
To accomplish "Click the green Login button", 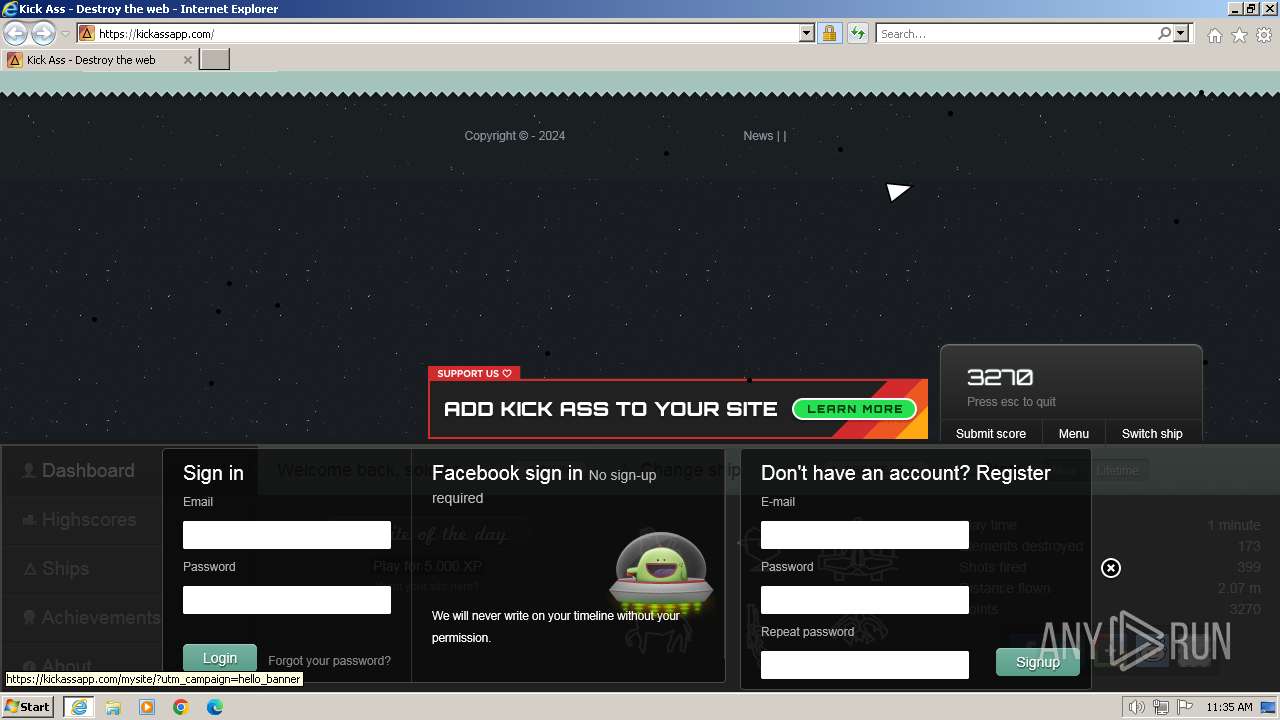I will [x=220, y=658].
